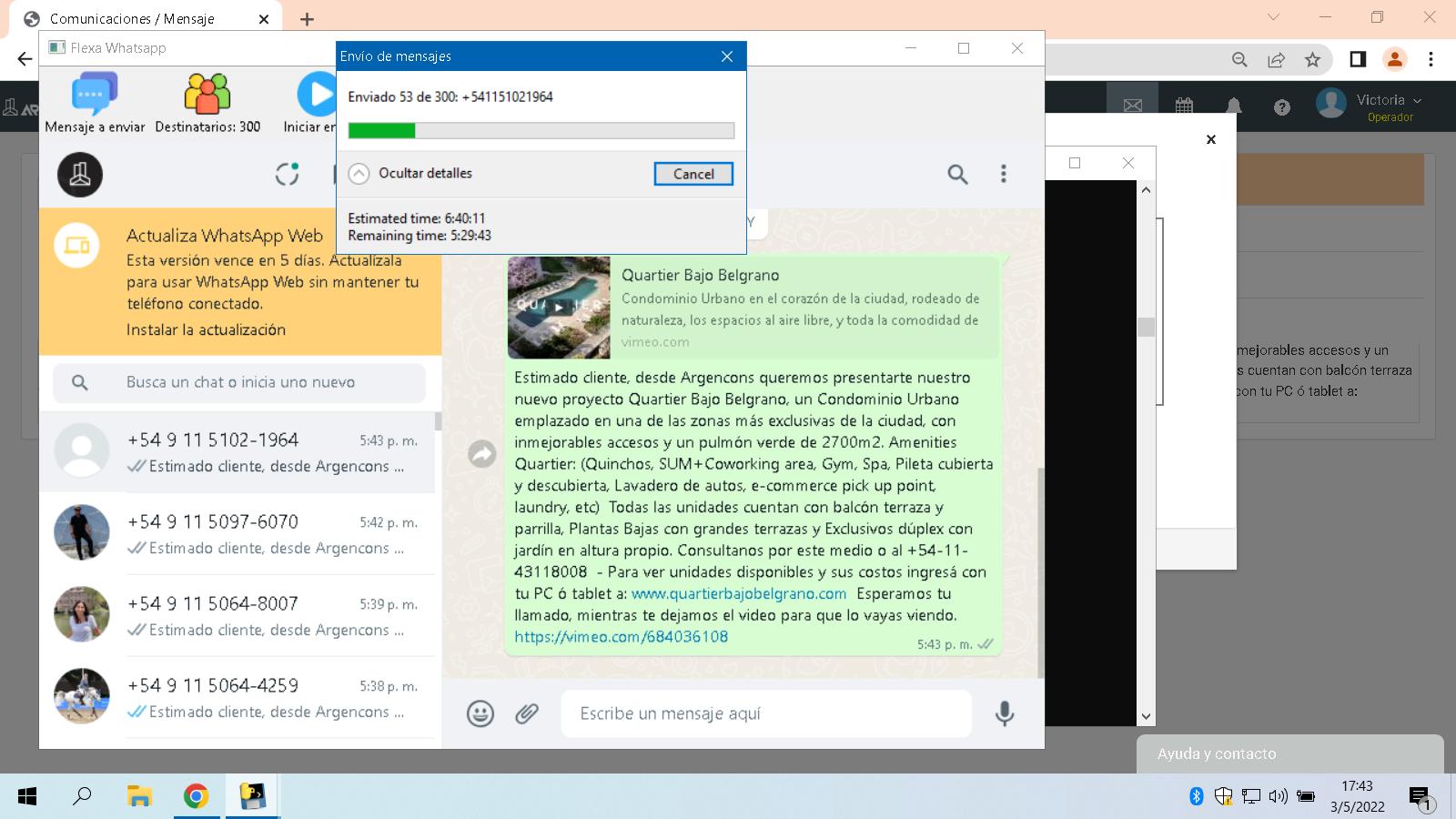Open the Destinatarios: 300 recipients icon

click(207, 94)
